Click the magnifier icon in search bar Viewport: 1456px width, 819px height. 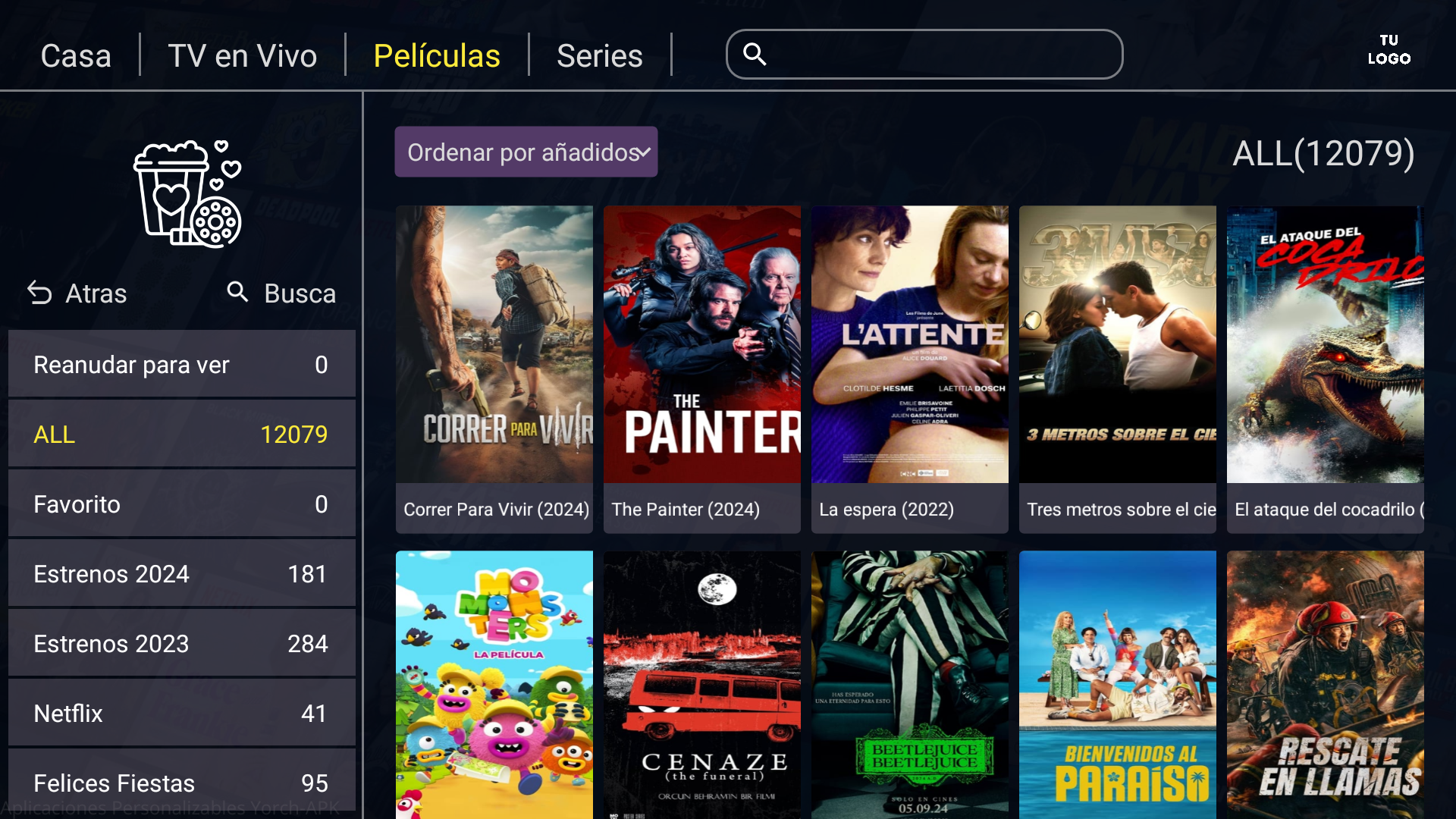755,54
